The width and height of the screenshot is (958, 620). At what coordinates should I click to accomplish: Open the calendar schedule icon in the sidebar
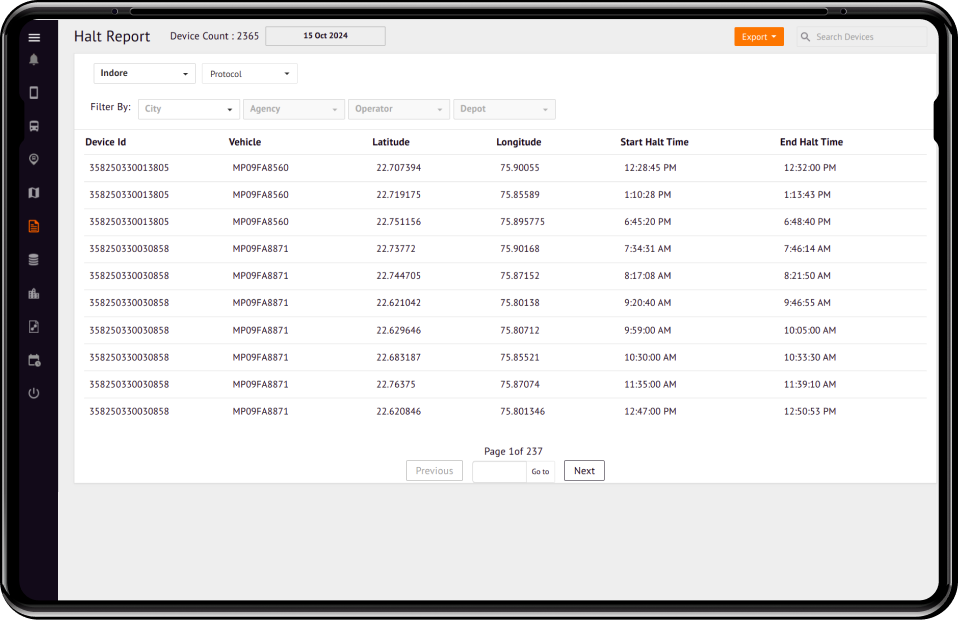coord(34,360)
